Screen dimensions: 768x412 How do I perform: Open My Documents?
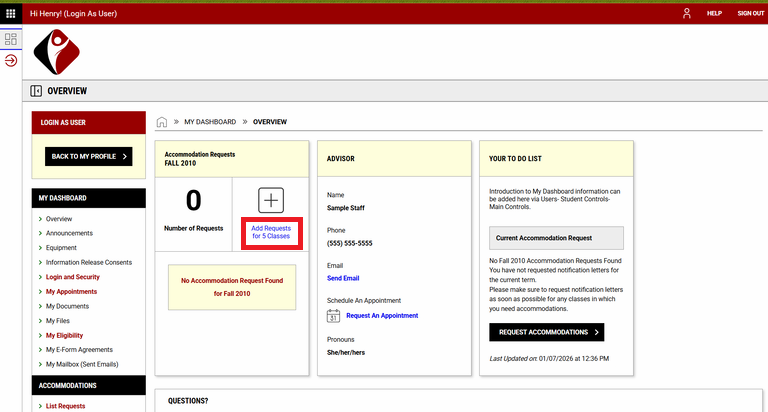pos(67,306)
